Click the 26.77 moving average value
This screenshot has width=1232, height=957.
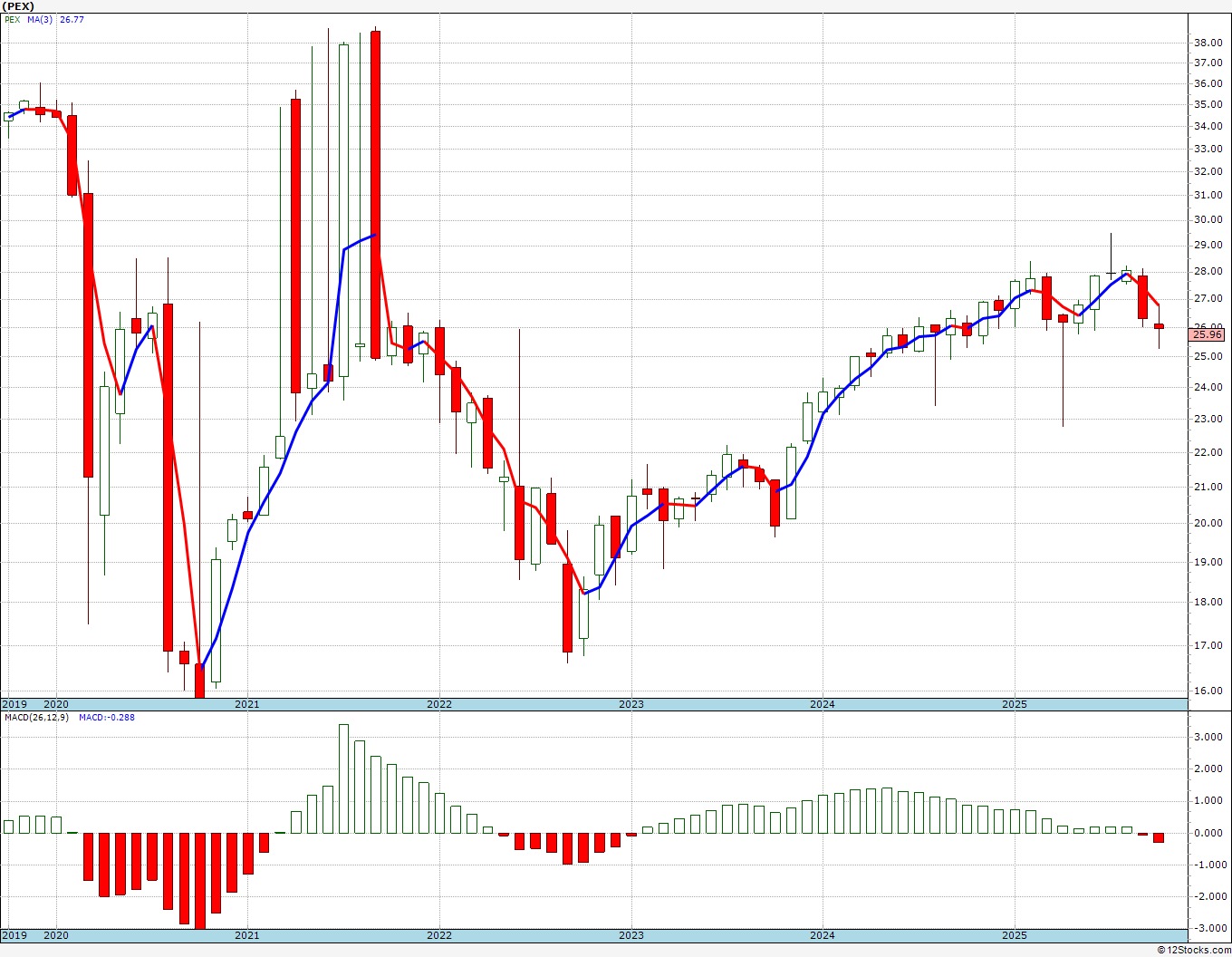pyautogui.click(x=72, y=19)
